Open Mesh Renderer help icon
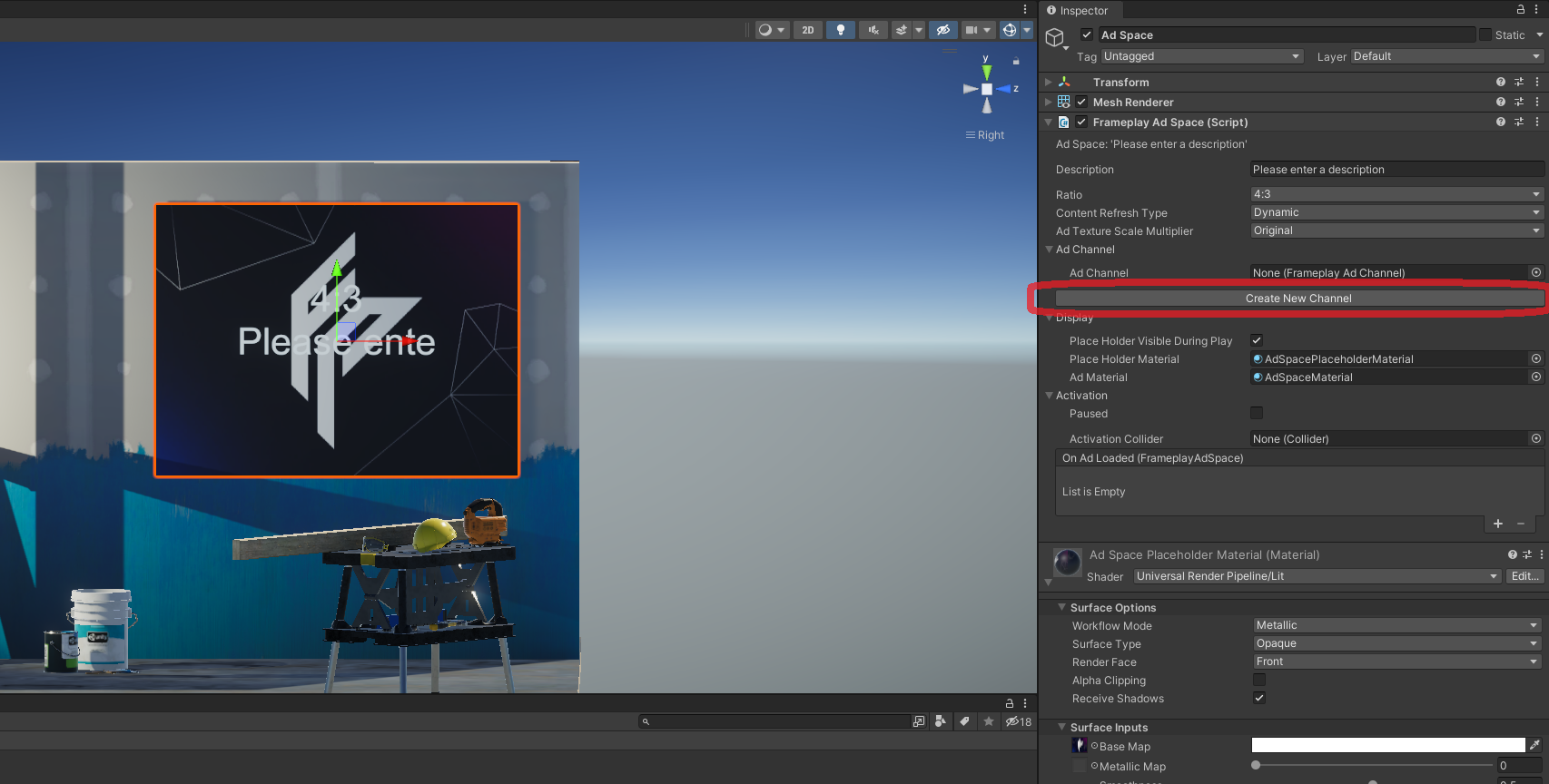The width and height of the screenshot is (1549, 784). click(x=1500, y=102)
